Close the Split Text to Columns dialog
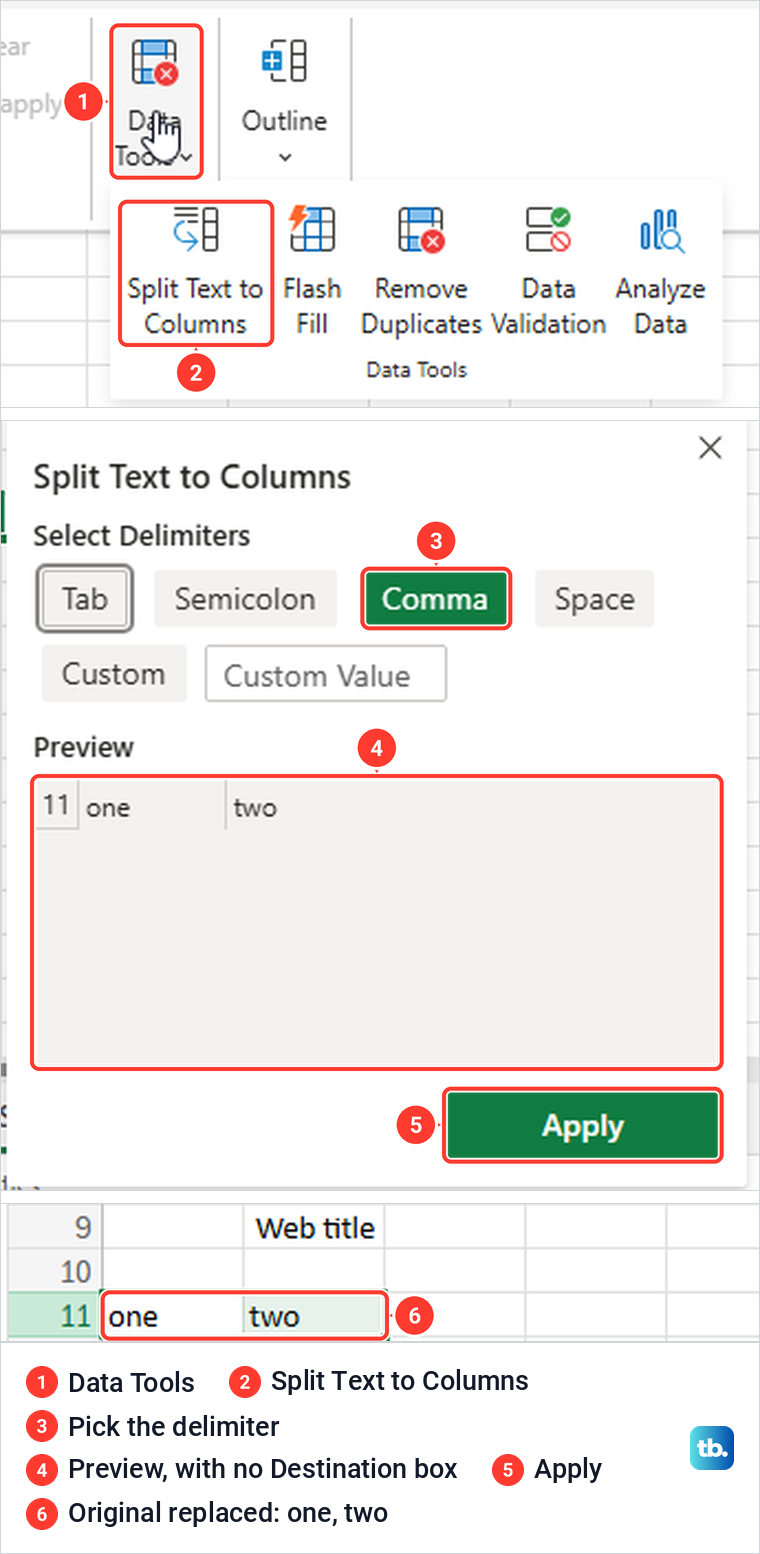Viewport: 760px width, 1554px height. pos(710,448)
